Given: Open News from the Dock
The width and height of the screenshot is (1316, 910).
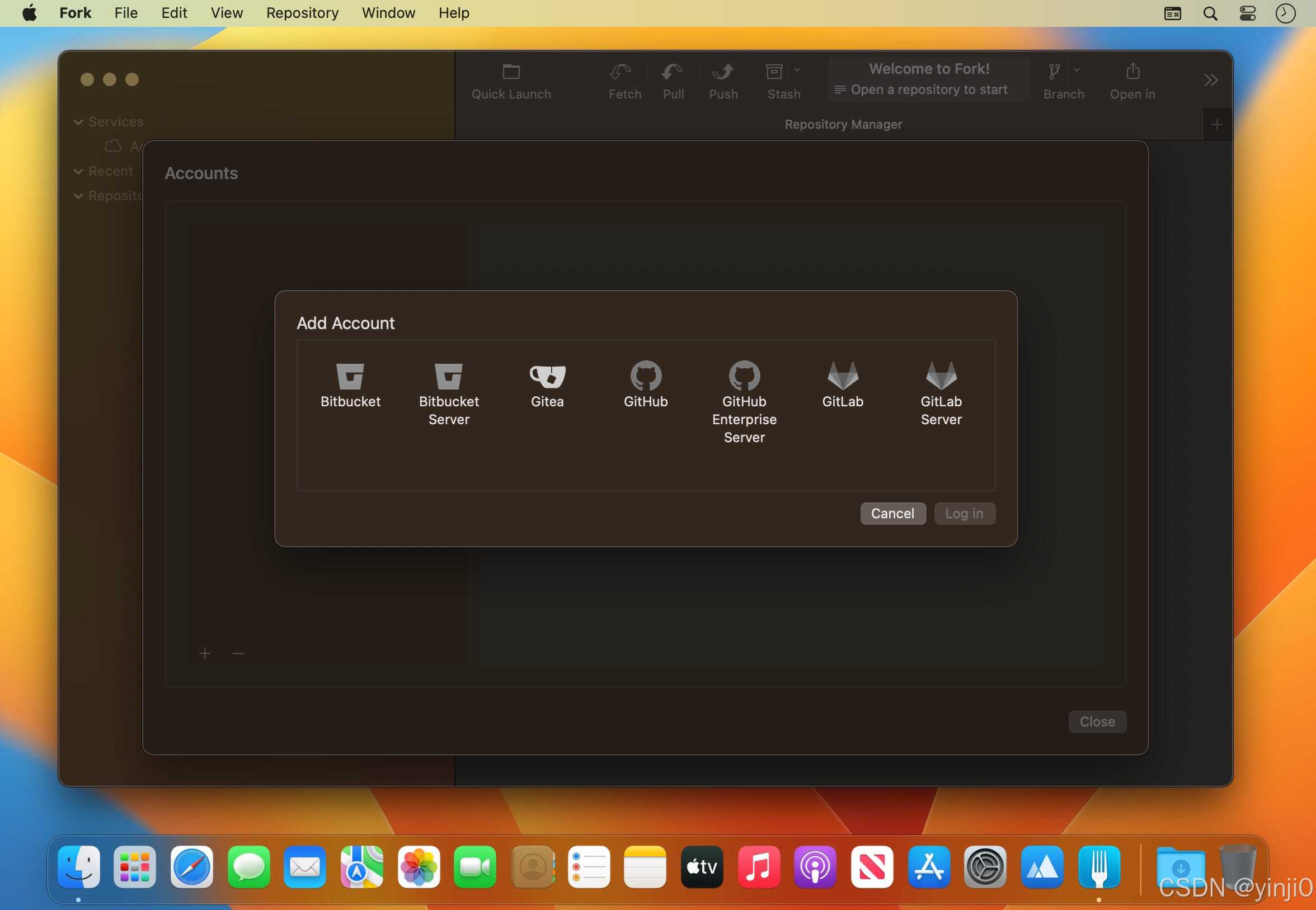Looking at the screenshot, I should click(872, 867).
